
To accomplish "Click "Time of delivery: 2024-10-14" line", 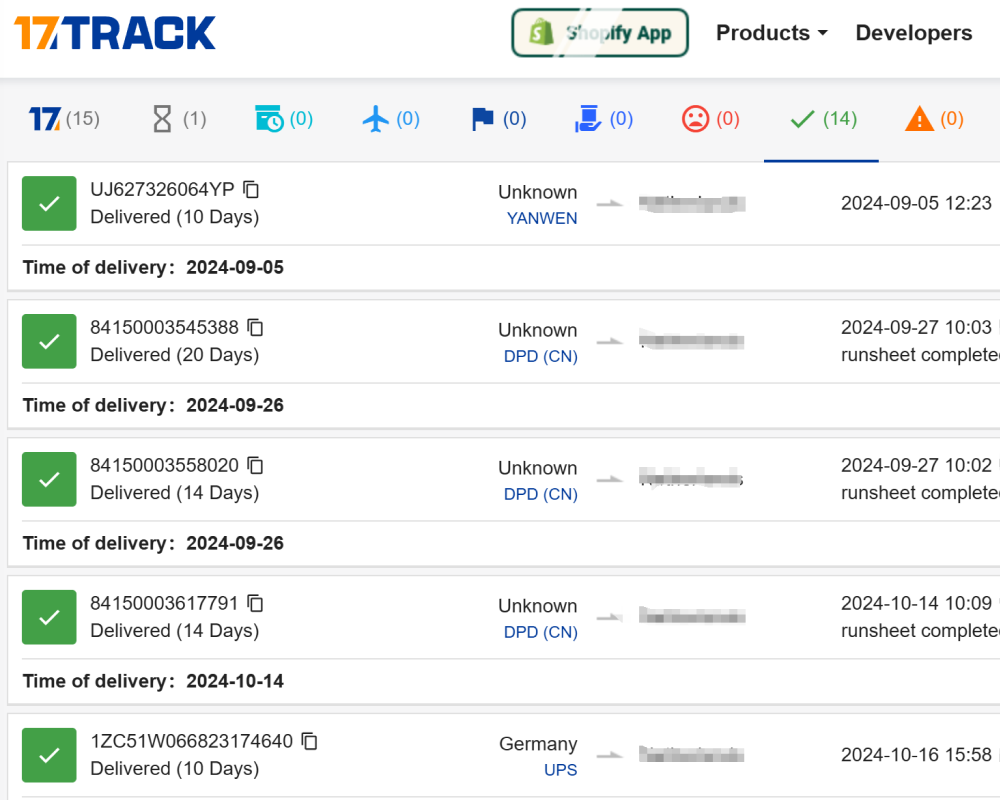I will tap(153, 681).
